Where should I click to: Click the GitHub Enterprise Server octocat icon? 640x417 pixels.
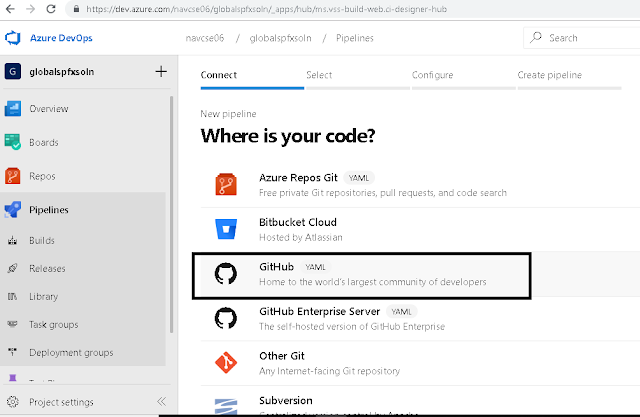[226, 318]
